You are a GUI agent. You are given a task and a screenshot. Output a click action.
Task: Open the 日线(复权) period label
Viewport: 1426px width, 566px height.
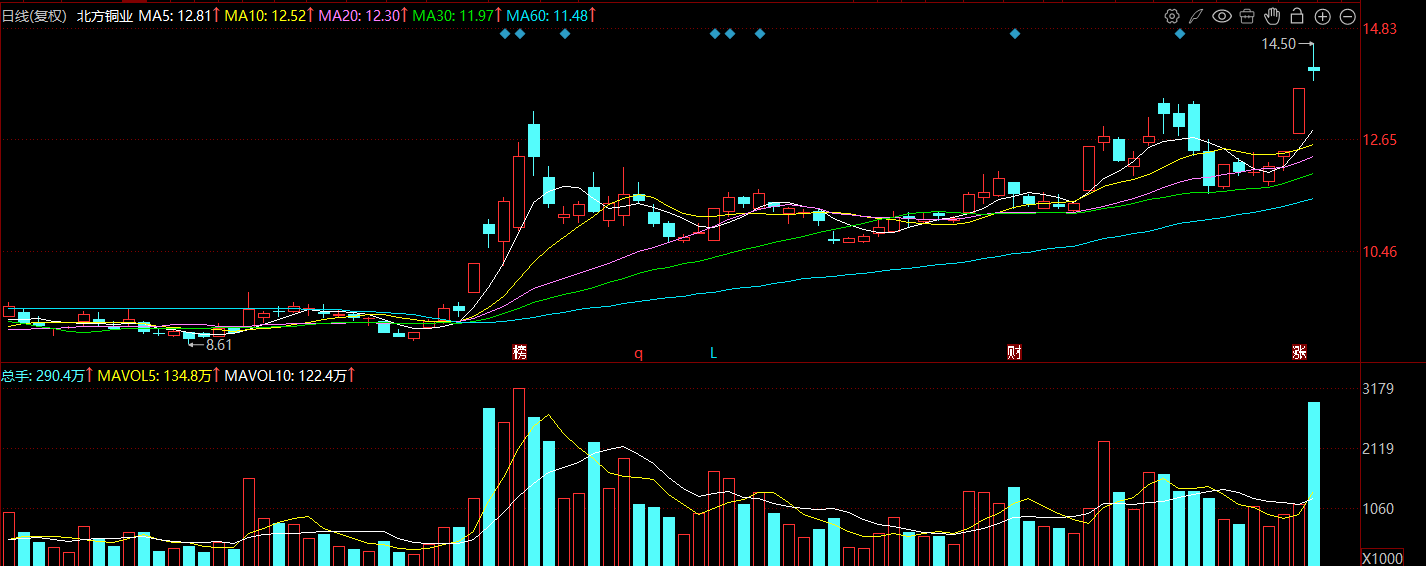[35, 16]
